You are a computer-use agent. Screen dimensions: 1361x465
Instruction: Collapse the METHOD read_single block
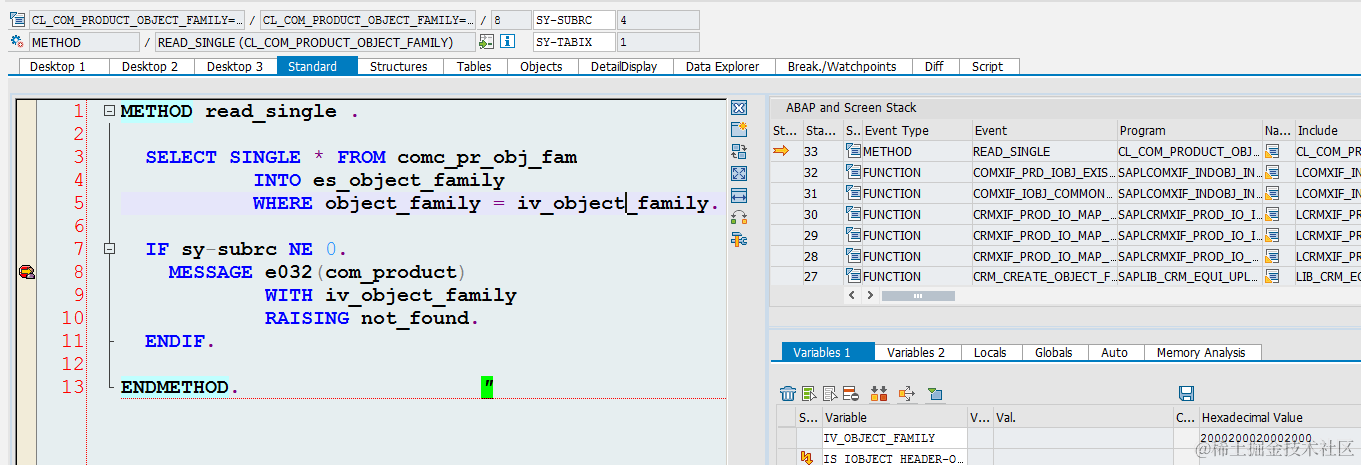[109, 111]
